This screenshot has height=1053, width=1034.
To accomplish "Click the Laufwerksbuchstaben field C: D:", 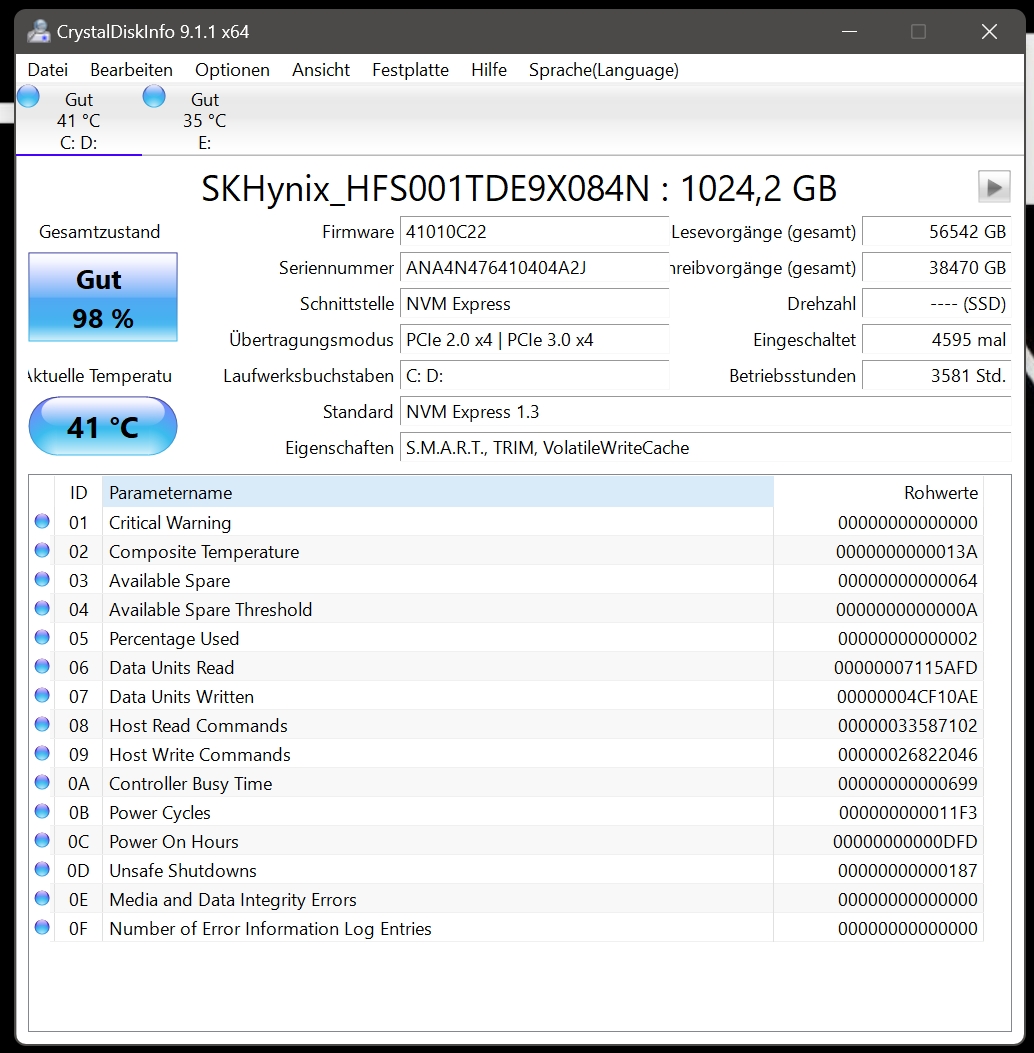I will coord(534,376).
